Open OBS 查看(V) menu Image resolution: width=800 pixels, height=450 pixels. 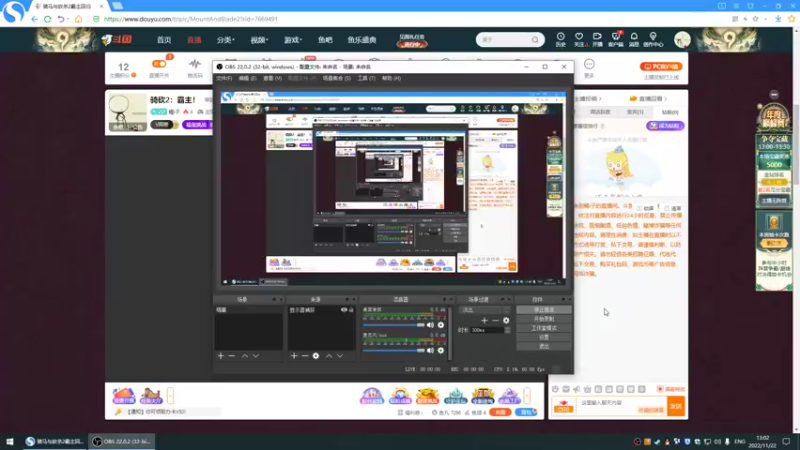pos(272,78)
